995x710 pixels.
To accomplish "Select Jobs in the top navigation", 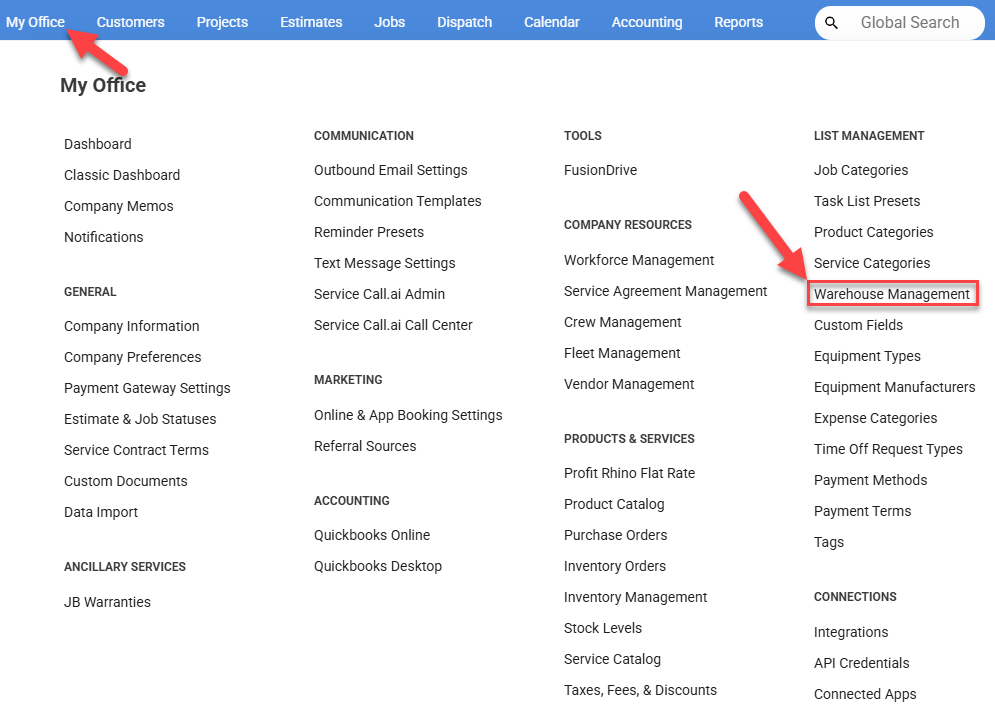I will pos(389,22).
